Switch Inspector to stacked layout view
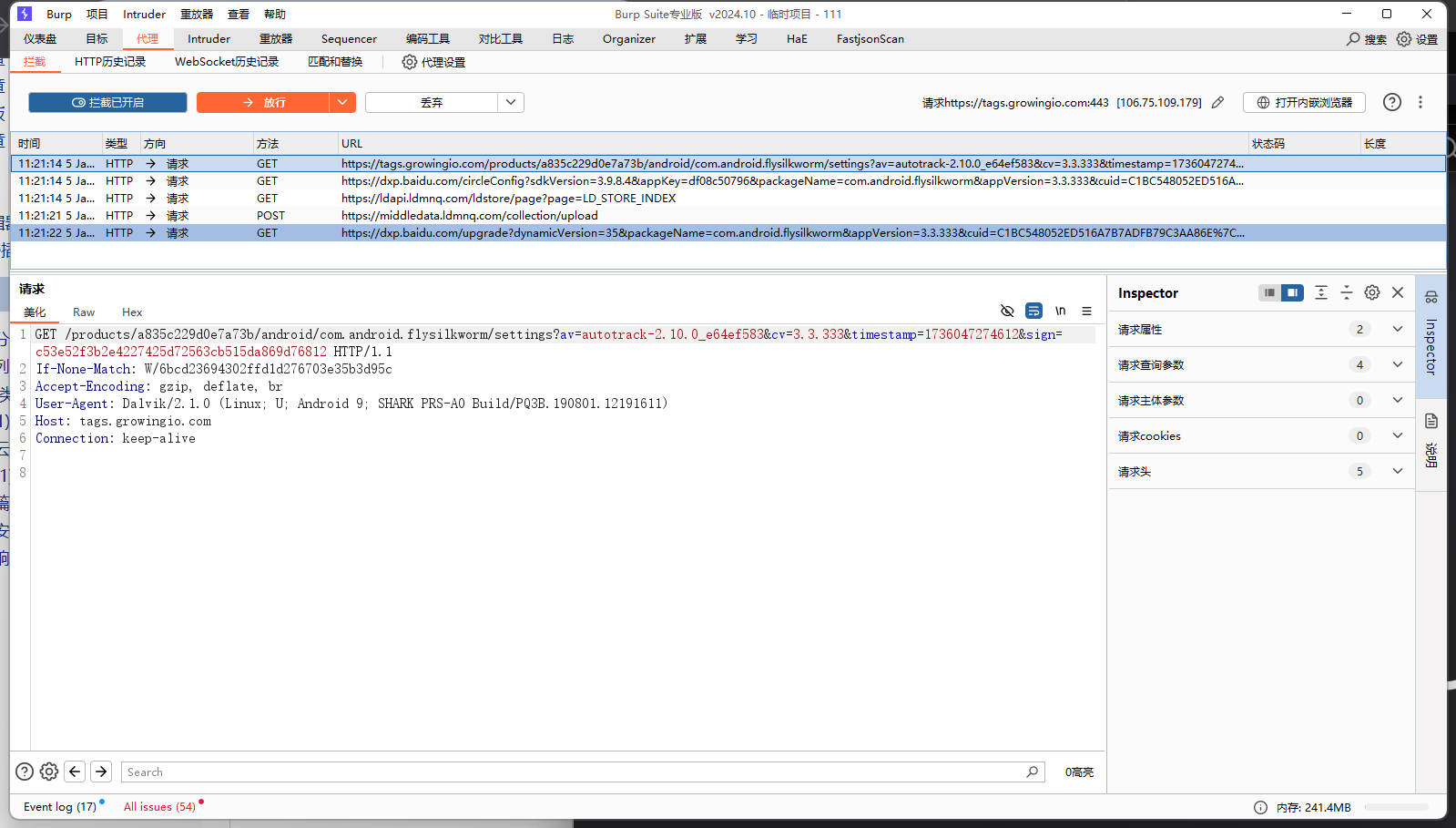 point(1269,292)
